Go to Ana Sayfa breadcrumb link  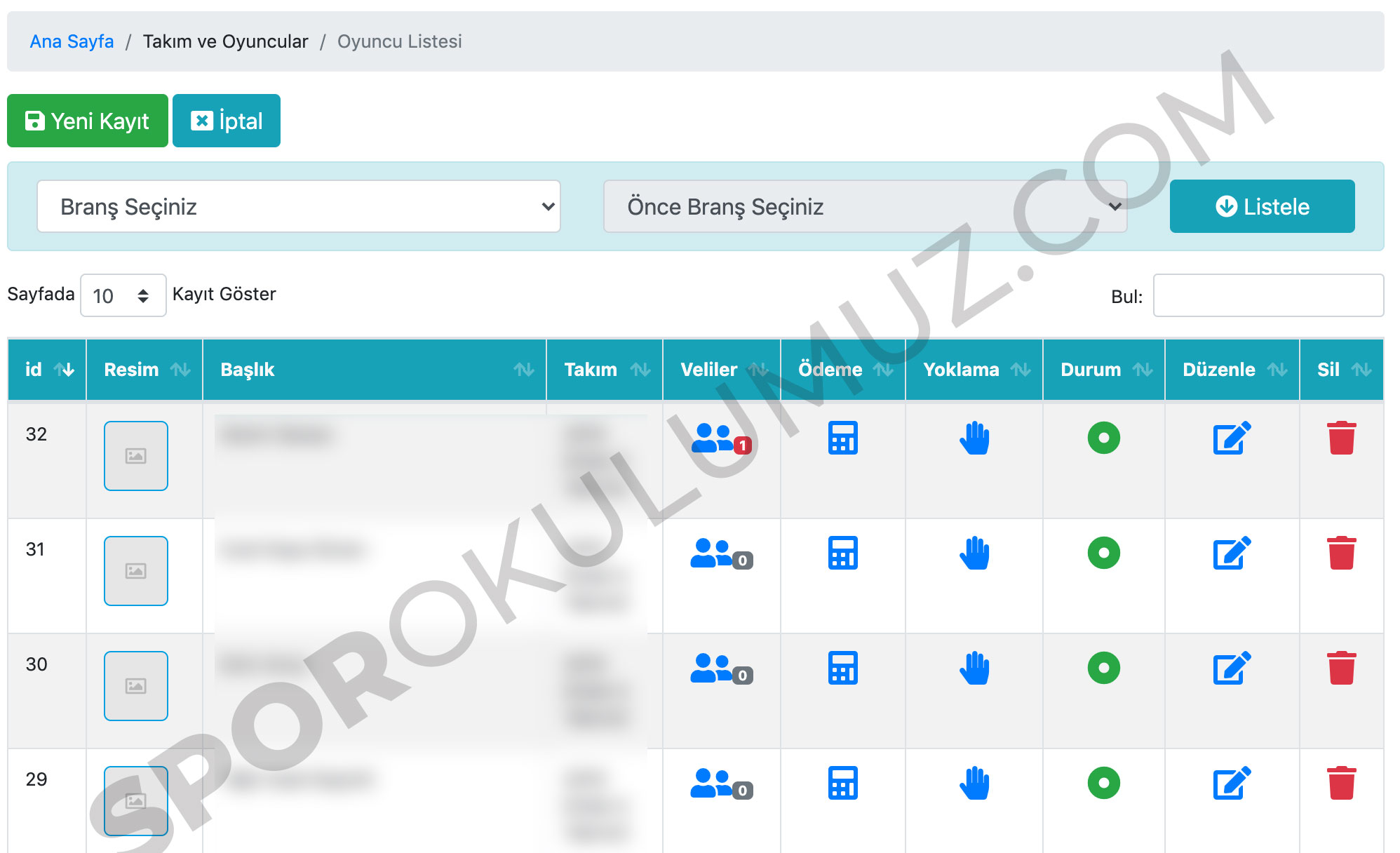click(72, 41)
